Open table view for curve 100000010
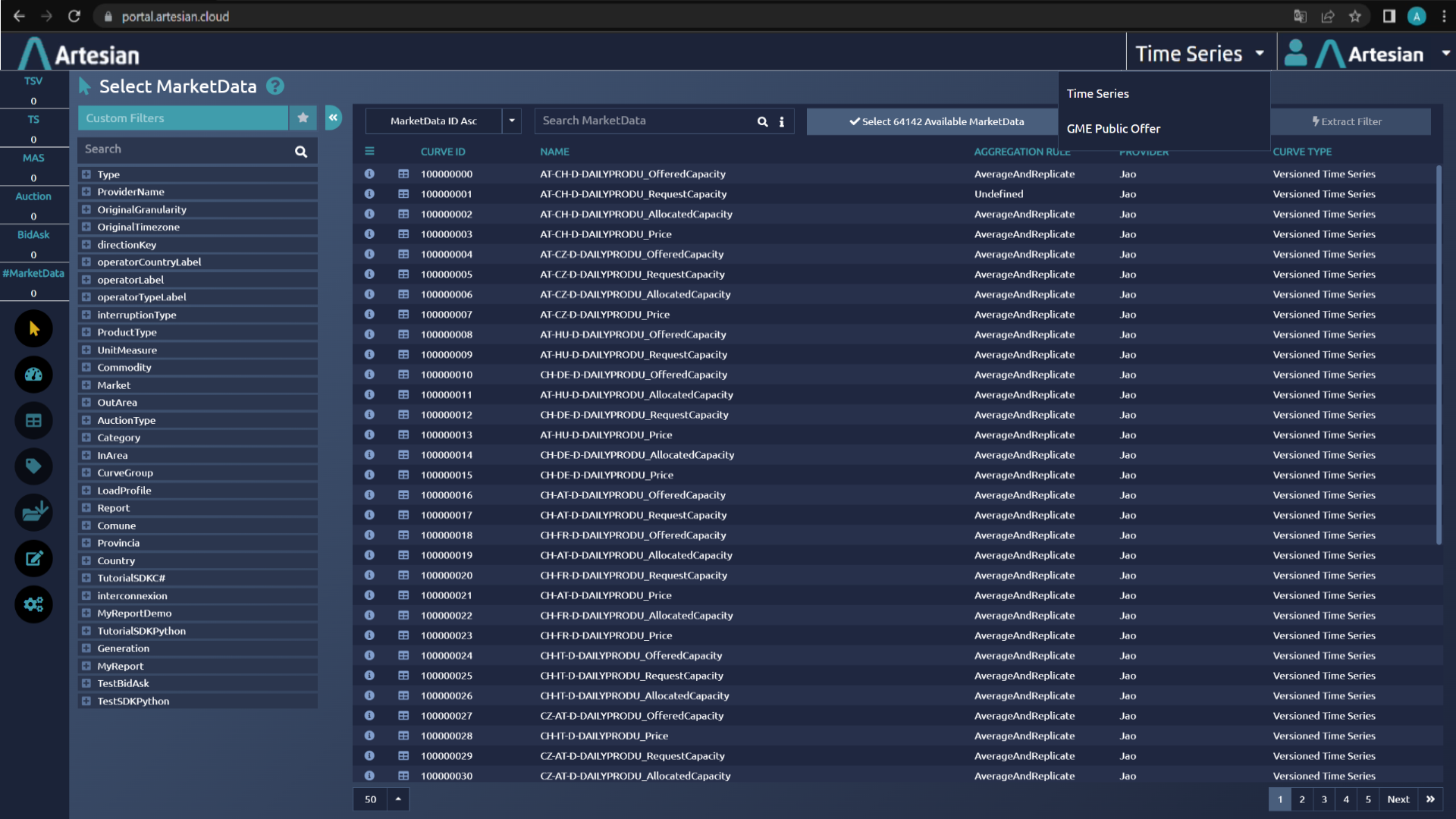This screenshot has height=819, width=1456. click(403, 375)
